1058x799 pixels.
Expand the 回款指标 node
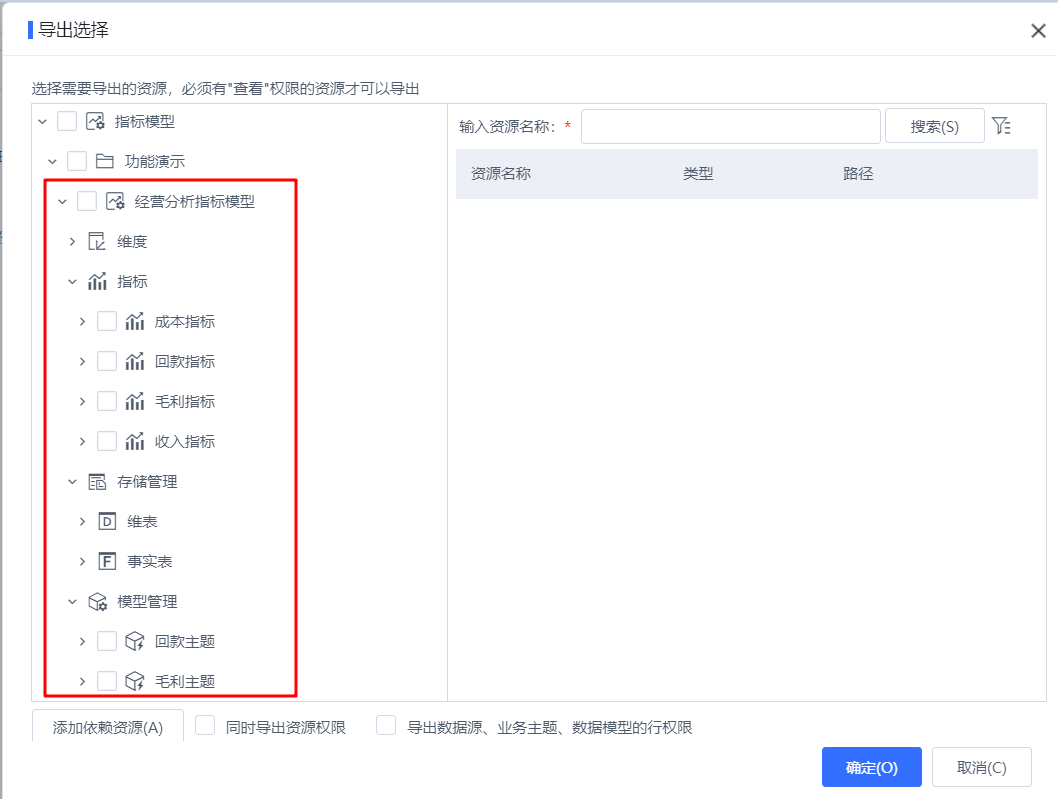[x=82, y=362]
